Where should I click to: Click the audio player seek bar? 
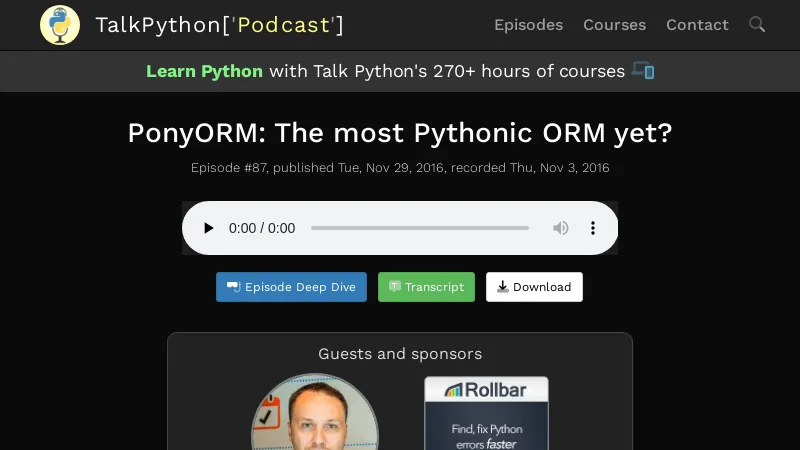point(420,228)
